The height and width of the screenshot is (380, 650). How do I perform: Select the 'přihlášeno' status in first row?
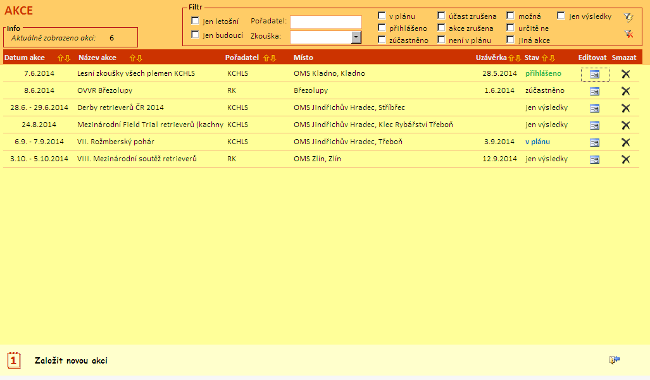[x=543, y=73]
